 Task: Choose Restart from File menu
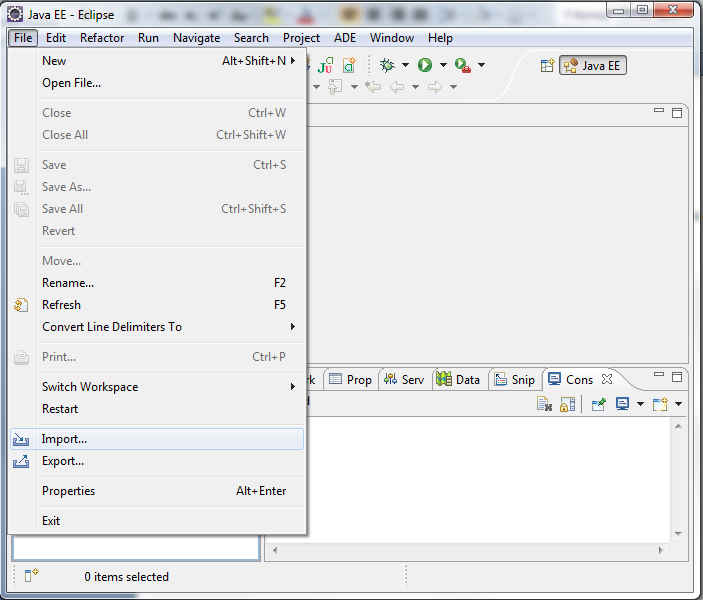157,409
